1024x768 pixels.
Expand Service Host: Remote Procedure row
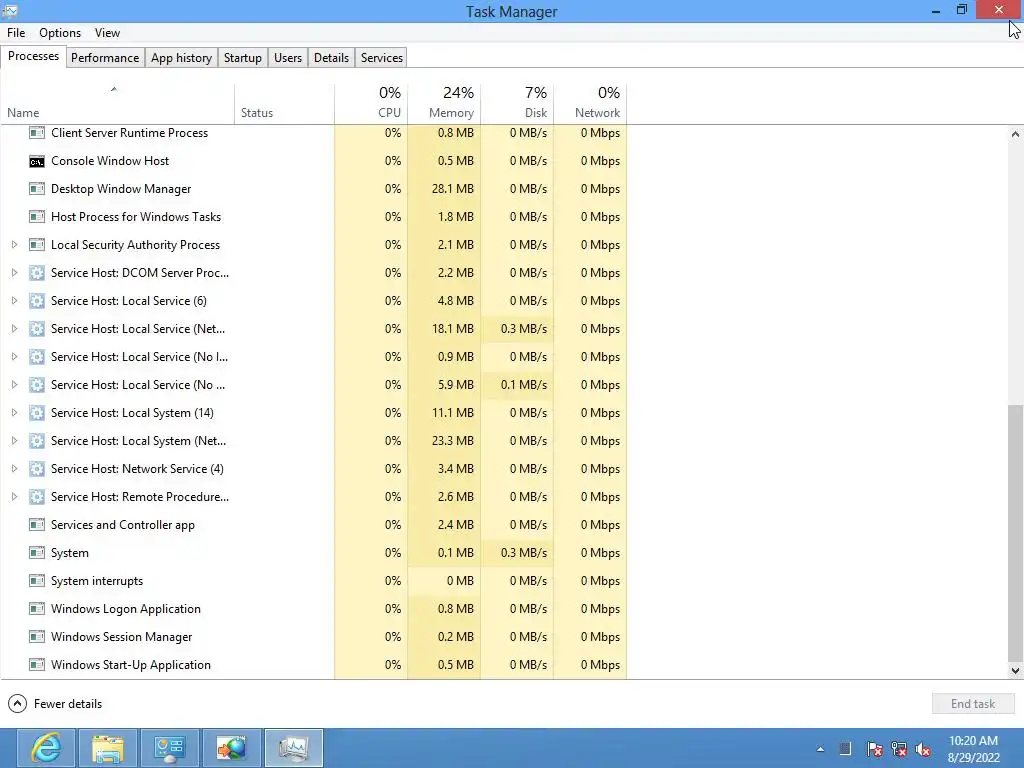pos(14,497)
